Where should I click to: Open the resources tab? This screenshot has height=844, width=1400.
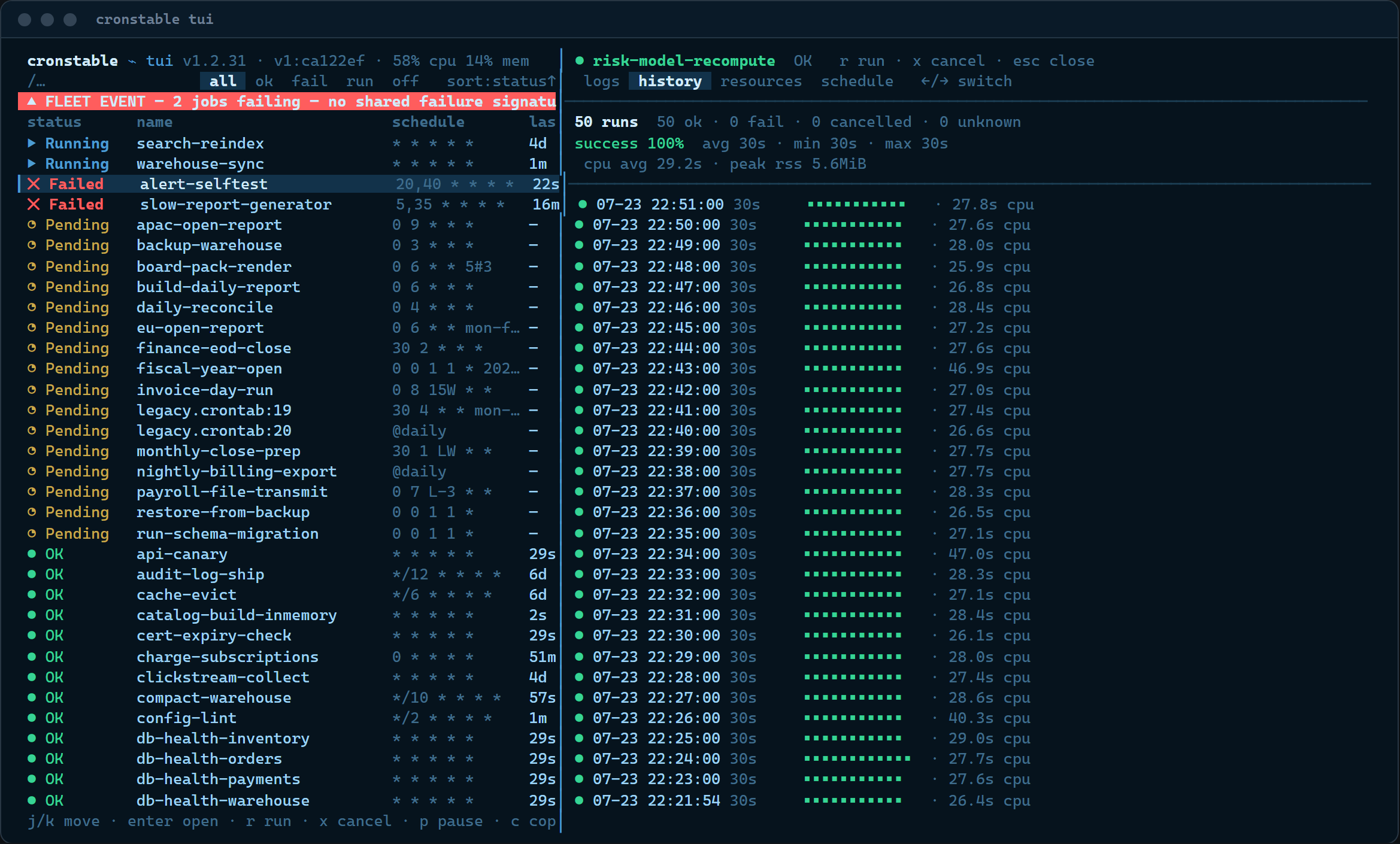coord(761,81)
